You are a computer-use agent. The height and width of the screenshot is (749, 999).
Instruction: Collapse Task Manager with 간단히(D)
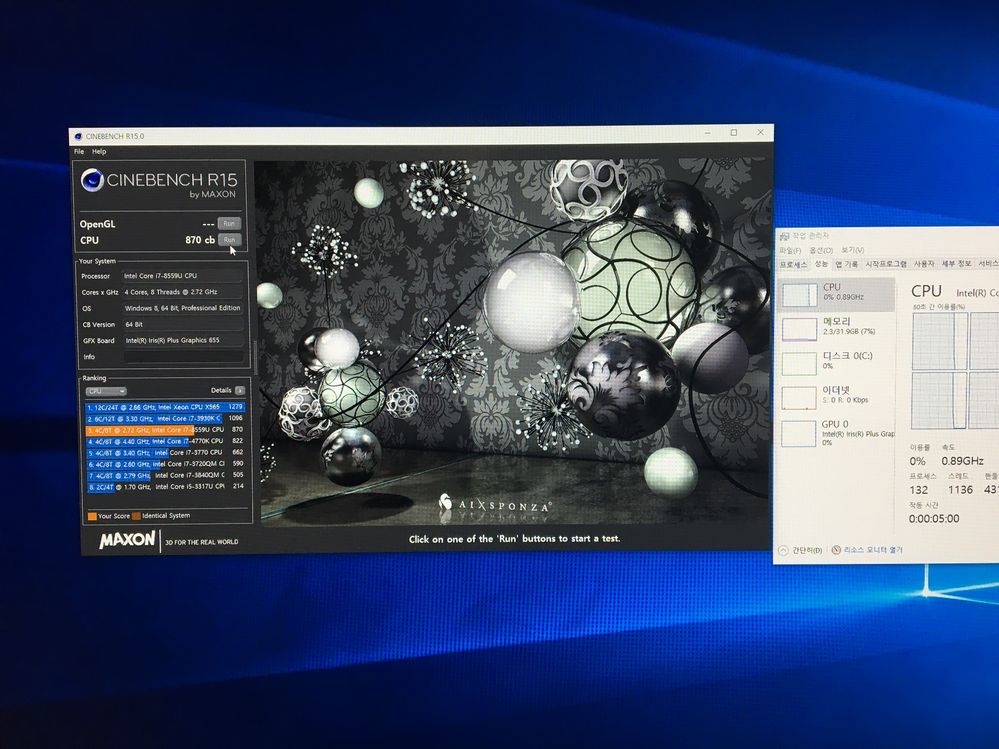click(x=800, y=550)
